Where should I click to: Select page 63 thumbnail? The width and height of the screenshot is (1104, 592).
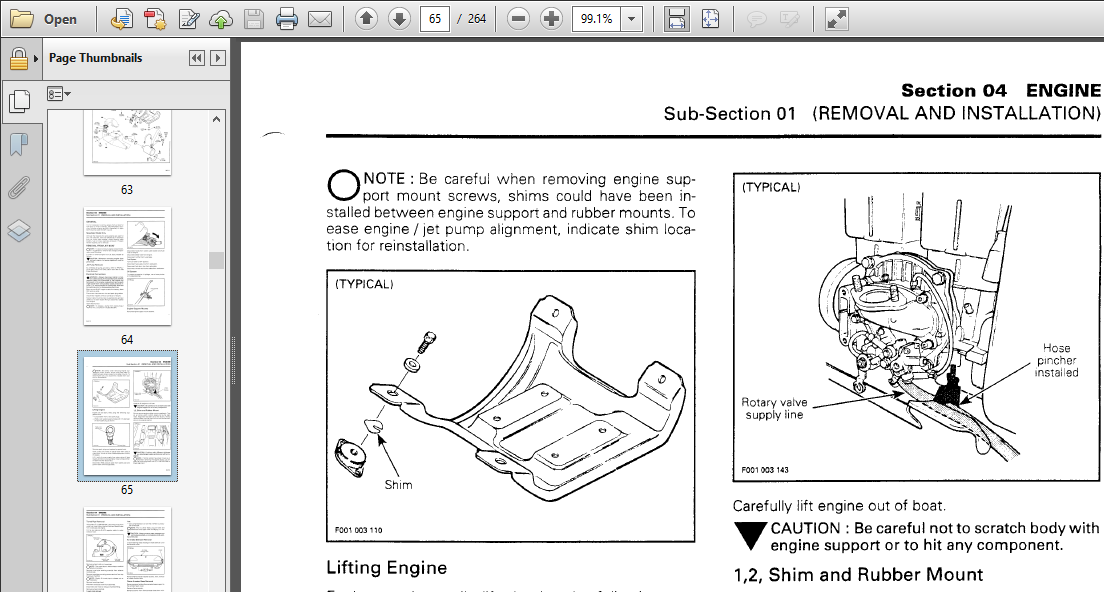tap(127, 143)
